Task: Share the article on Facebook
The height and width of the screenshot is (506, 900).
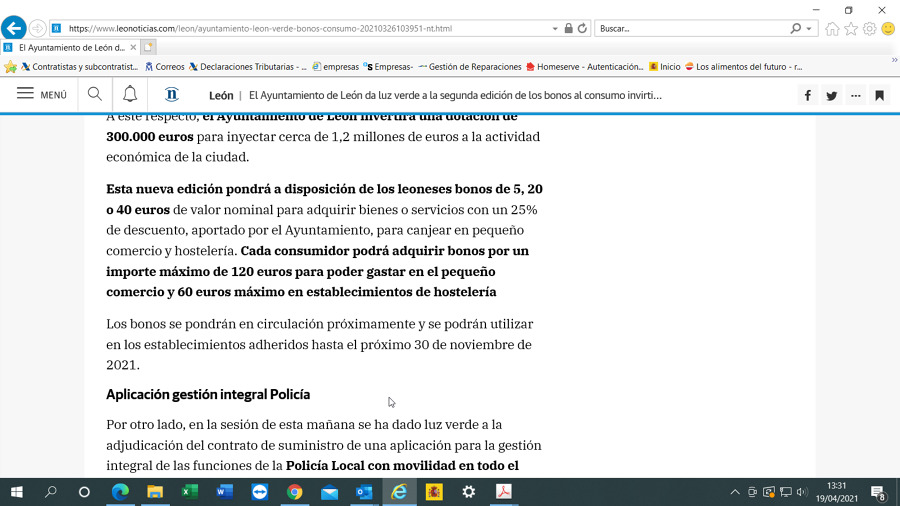Action: pyautogui.click(x=808, y=96)
